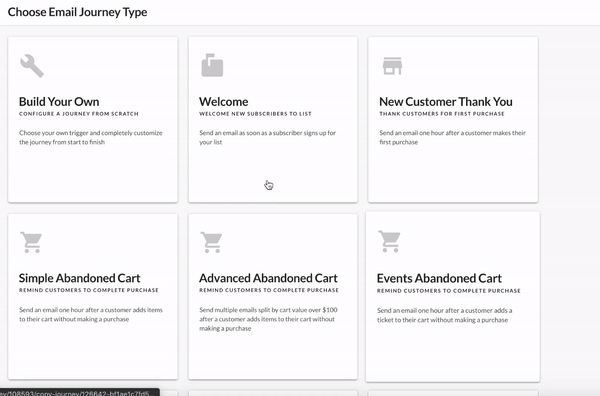Pick the Advanced Abandoned Cart heading
The image size is (600, 396).
pyautogui.click(x=268, y=278)
